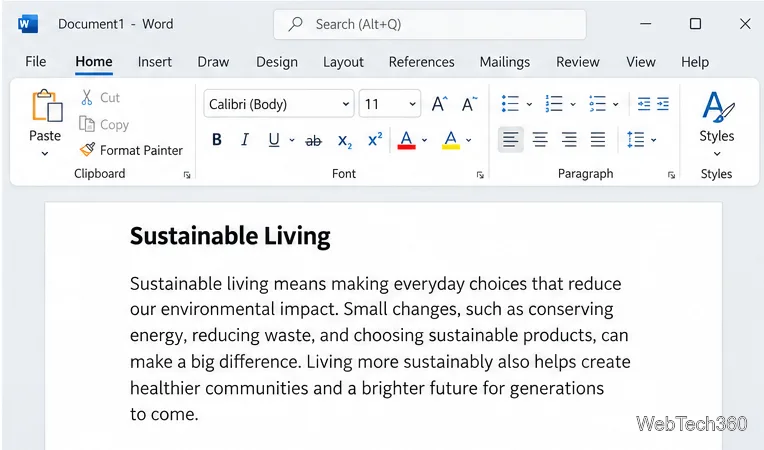The image size is (764, 450).
Task: Decrease paragraph indent
Action: tap(644, 104)
